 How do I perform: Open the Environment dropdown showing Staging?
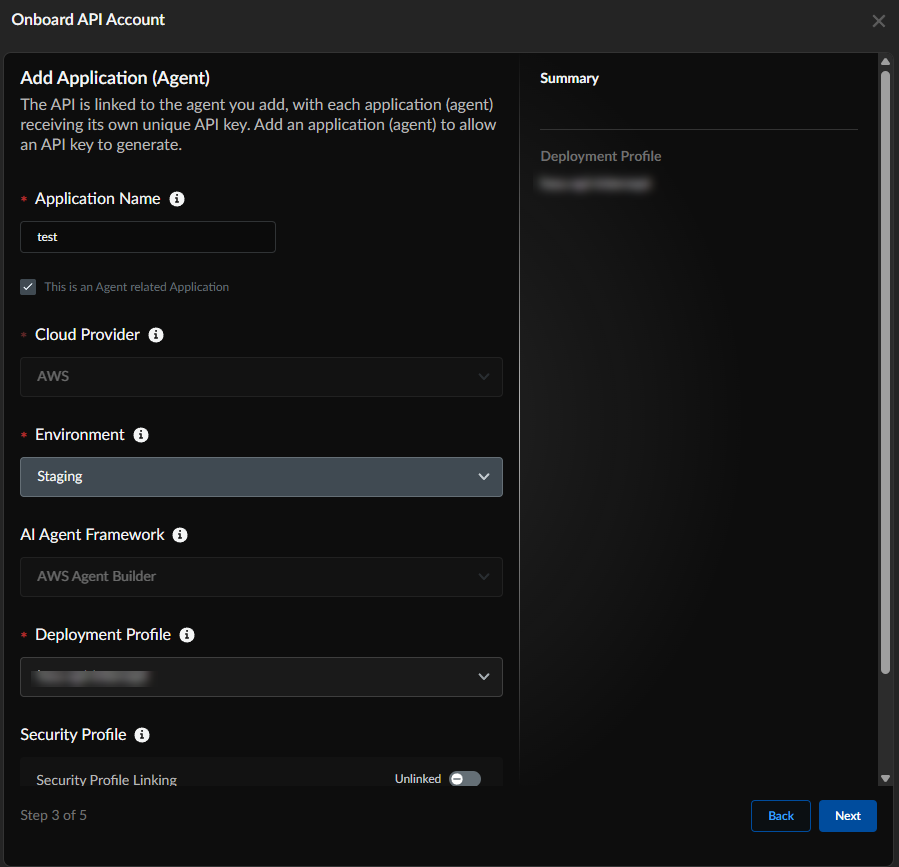[261, 477]
